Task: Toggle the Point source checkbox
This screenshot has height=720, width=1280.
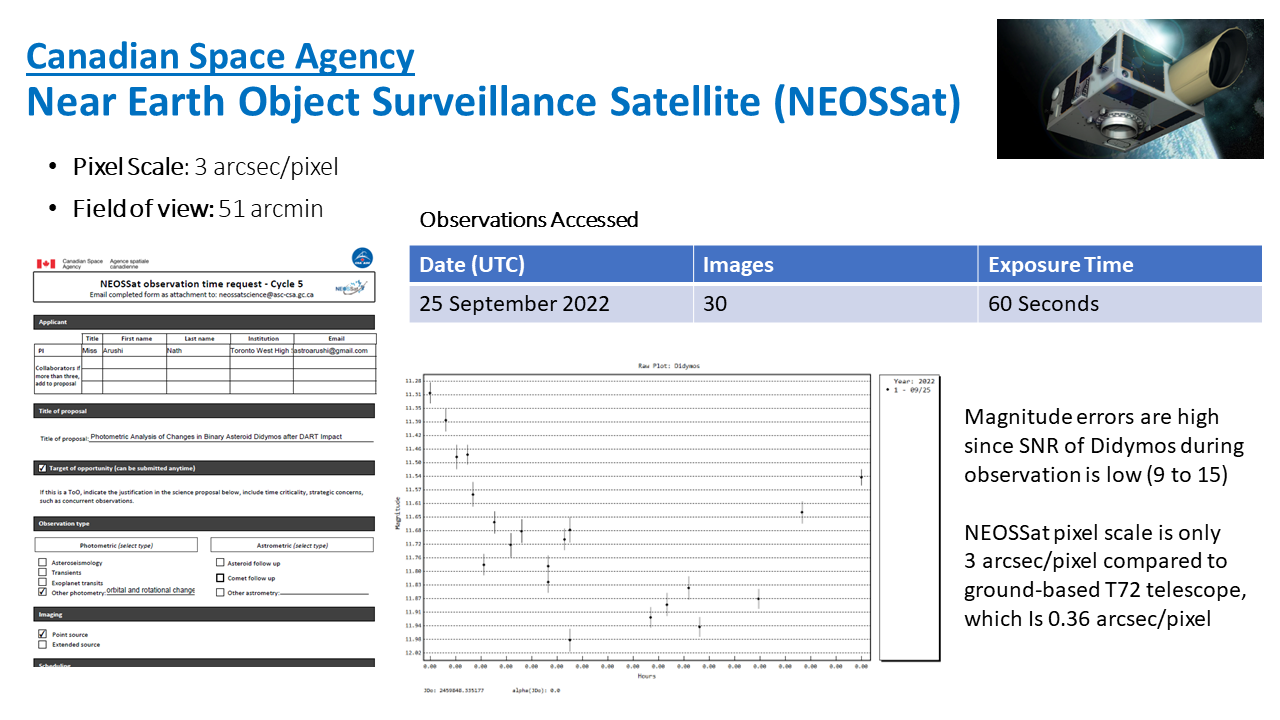Action: click(42, 634)
